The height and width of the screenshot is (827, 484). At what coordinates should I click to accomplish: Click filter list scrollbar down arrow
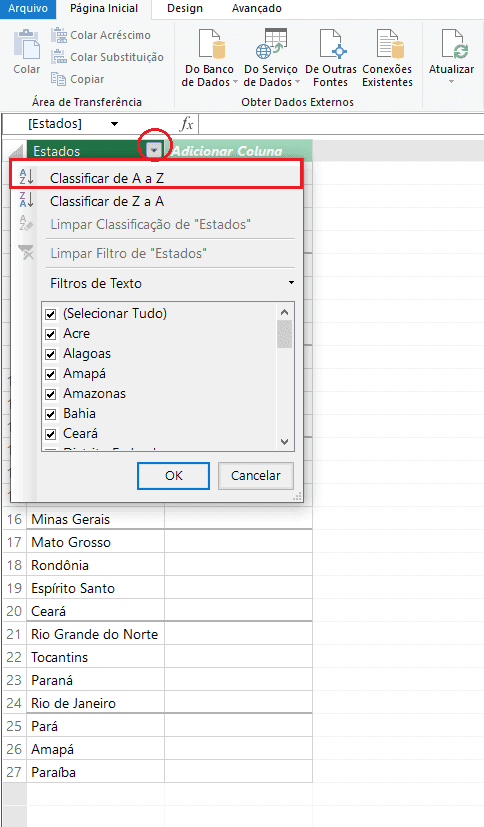(x=285, y=442)
